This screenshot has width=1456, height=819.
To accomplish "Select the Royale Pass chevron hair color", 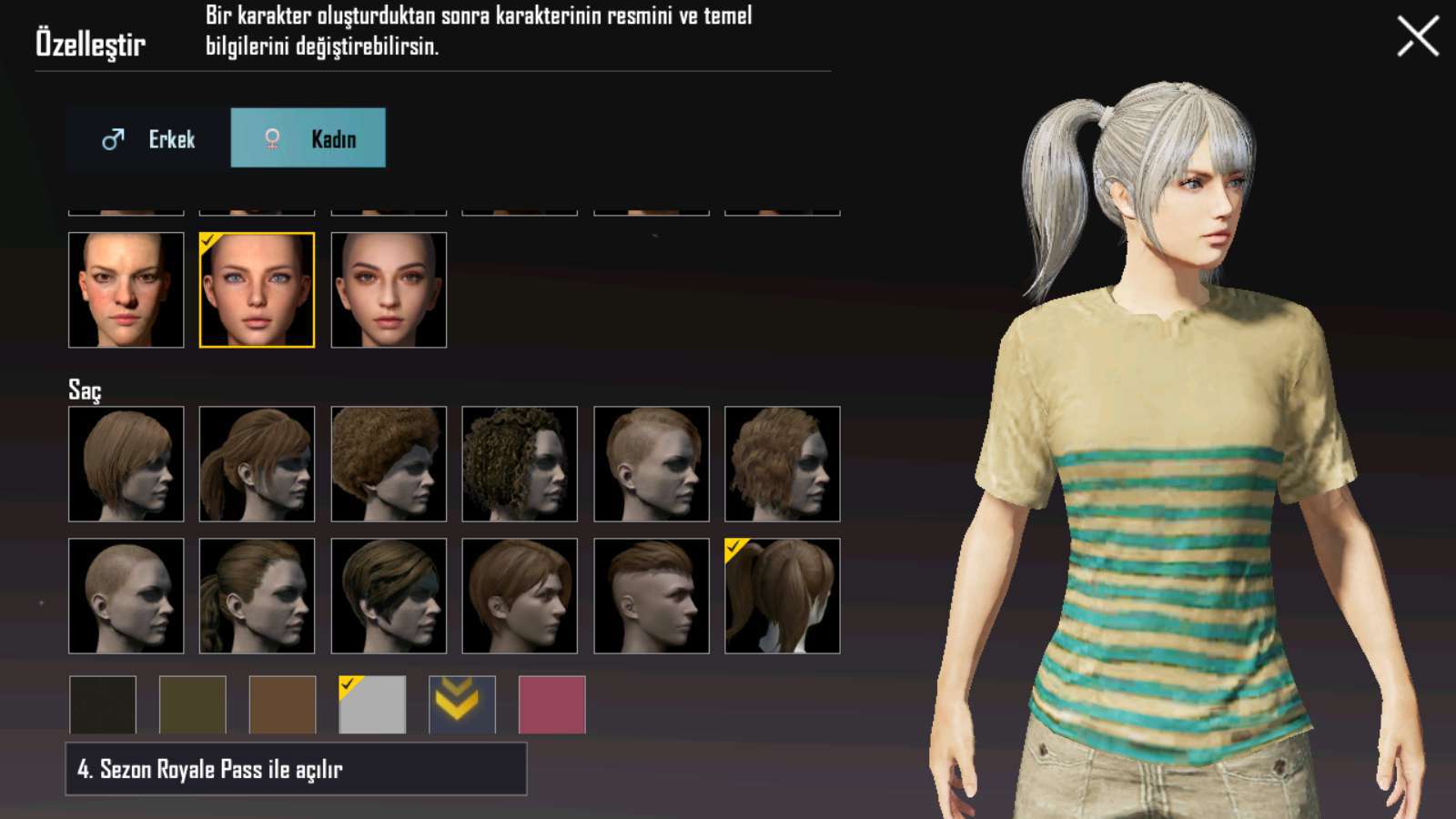I will (462, 704).
